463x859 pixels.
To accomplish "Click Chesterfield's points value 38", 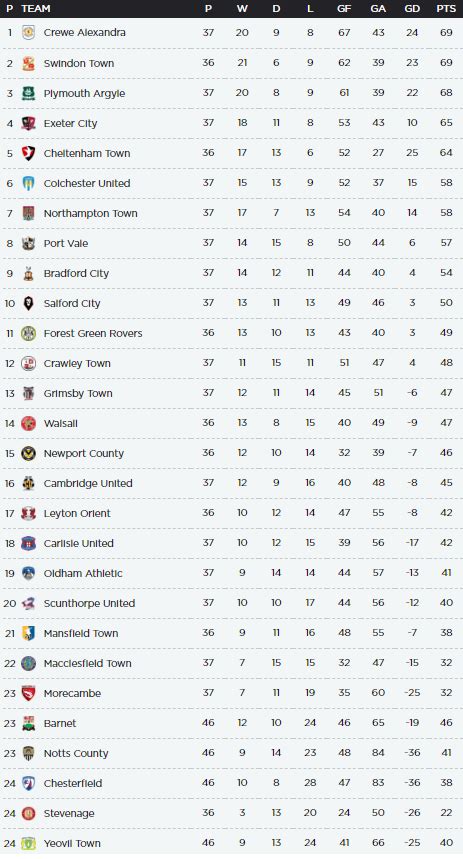I will pos(446,783).
